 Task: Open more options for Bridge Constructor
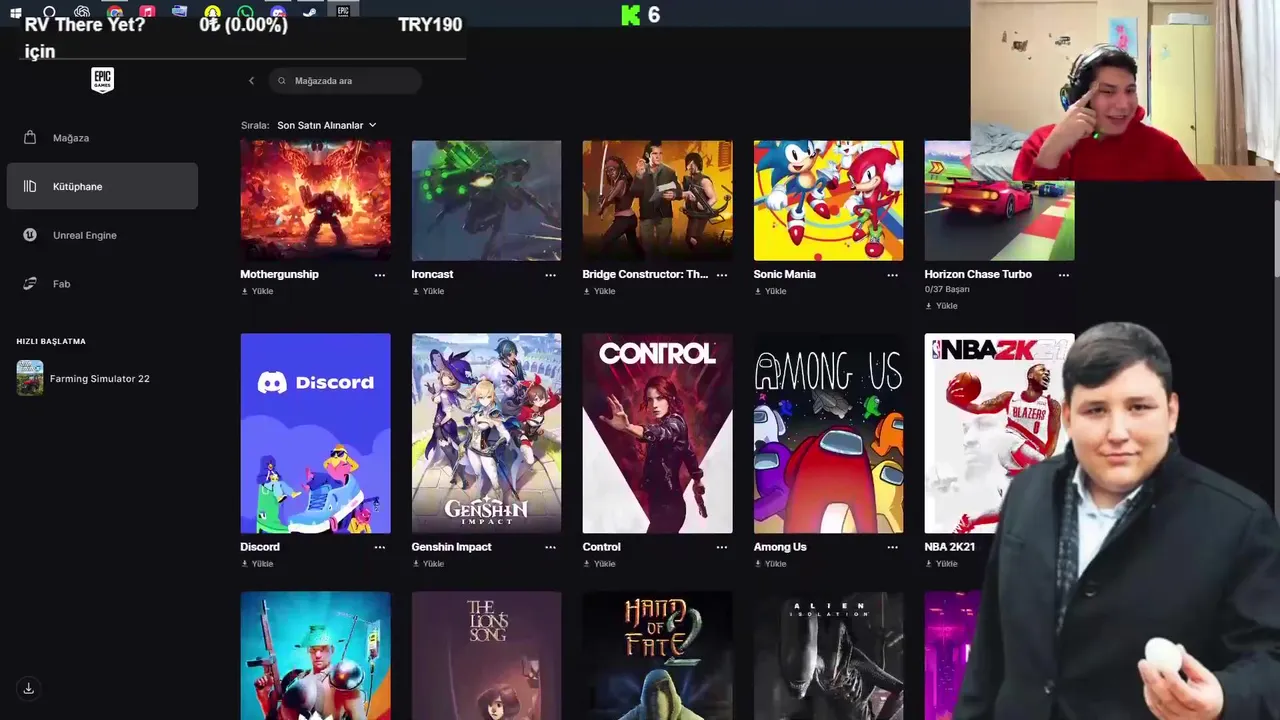pos(721,275)
